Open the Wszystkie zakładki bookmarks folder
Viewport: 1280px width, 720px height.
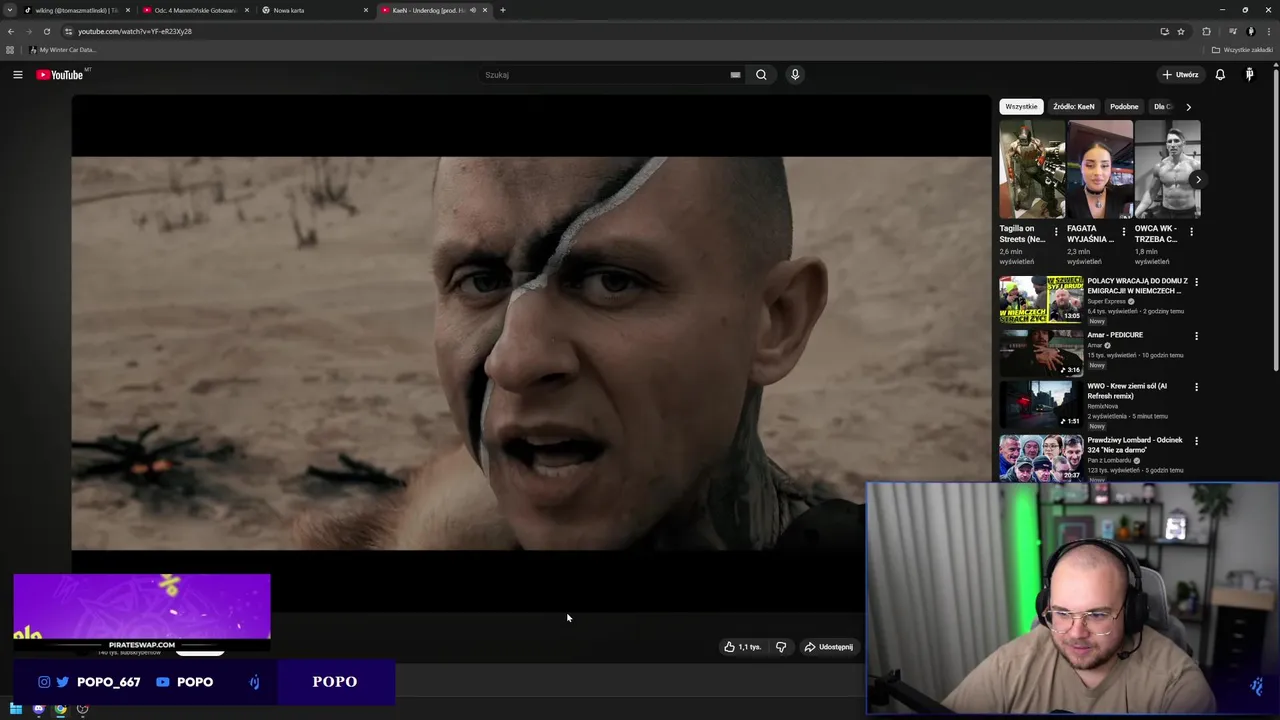(x=1243, y=50)
